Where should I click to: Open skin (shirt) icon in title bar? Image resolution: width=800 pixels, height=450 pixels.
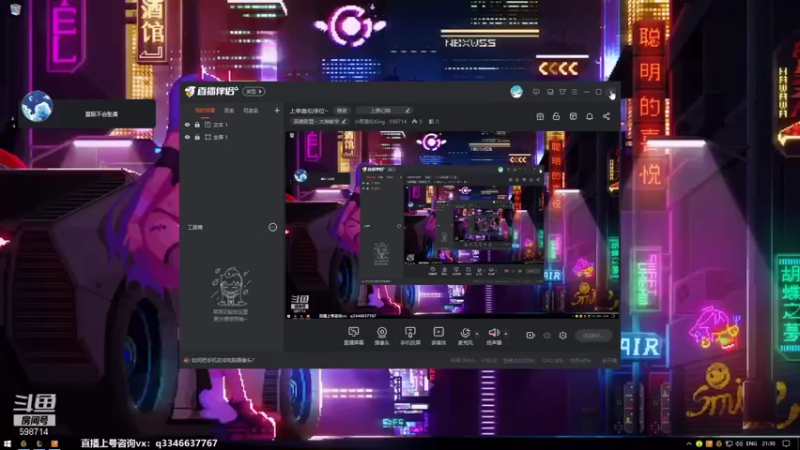pos(562,92)
